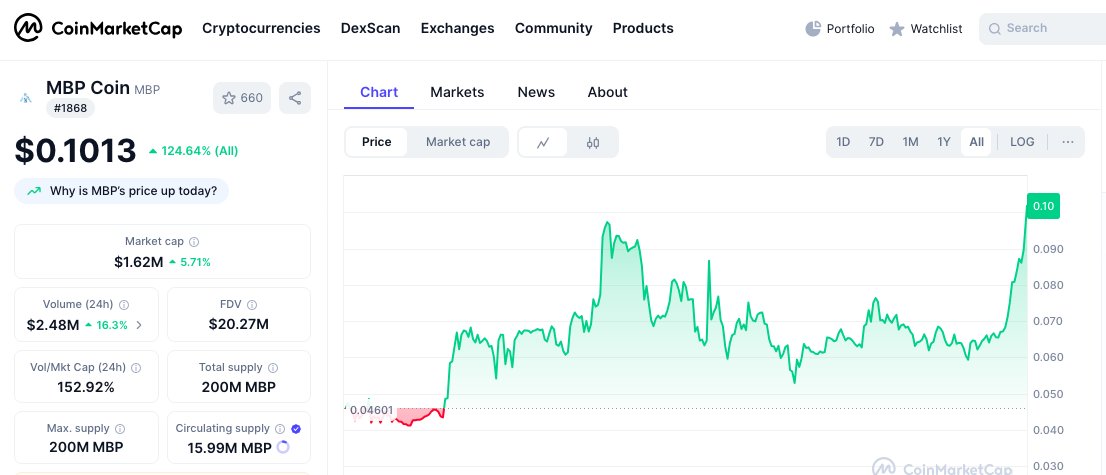This screenshot has width=1106, height=475.
Task: Click the Watchlist star icon
Action: pyautogui.click(x=897, y=29)
